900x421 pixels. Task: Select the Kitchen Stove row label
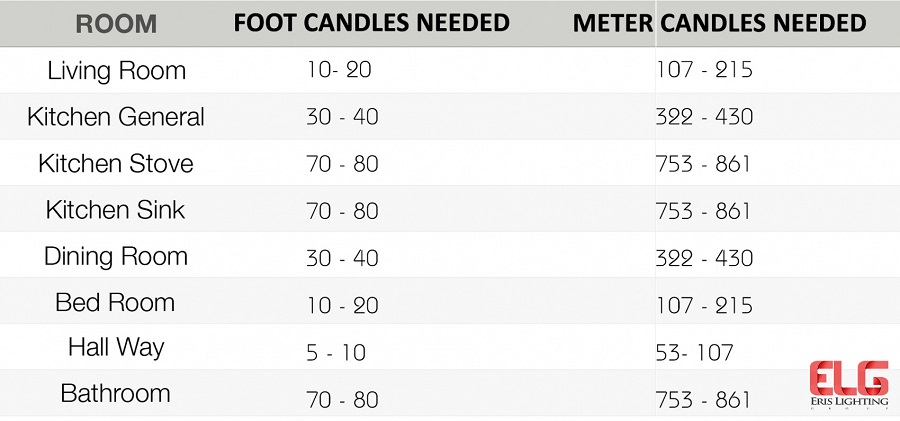(115, 163)
